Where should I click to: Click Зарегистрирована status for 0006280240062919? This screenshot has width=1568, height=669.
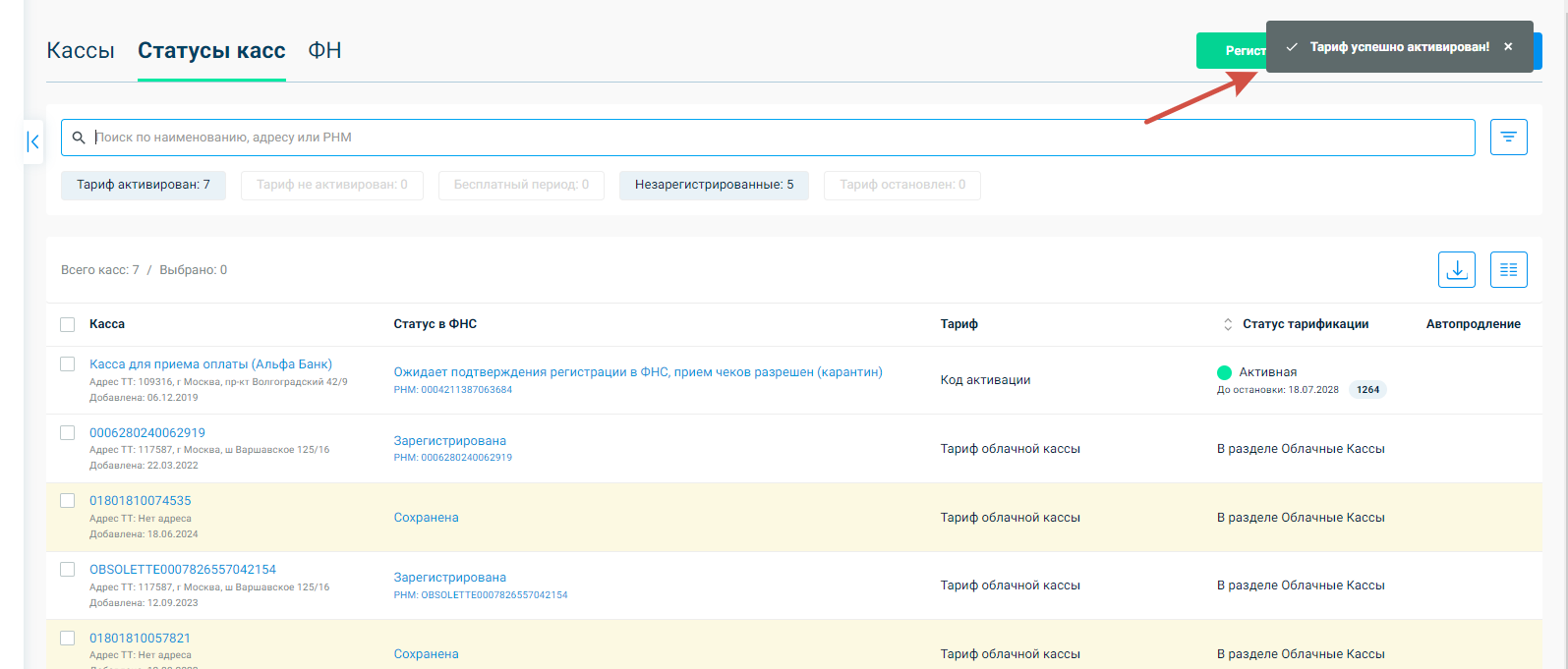[450, 441]
